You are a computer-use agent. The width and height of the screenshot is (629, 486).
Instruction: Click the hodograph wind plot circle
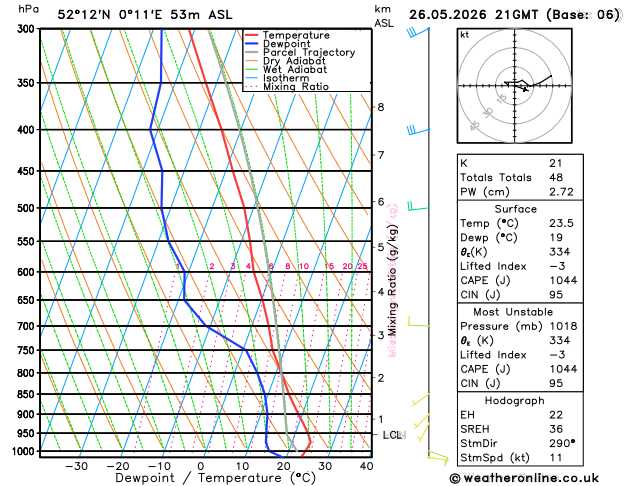pyautogui.click(x=515, y=85)
